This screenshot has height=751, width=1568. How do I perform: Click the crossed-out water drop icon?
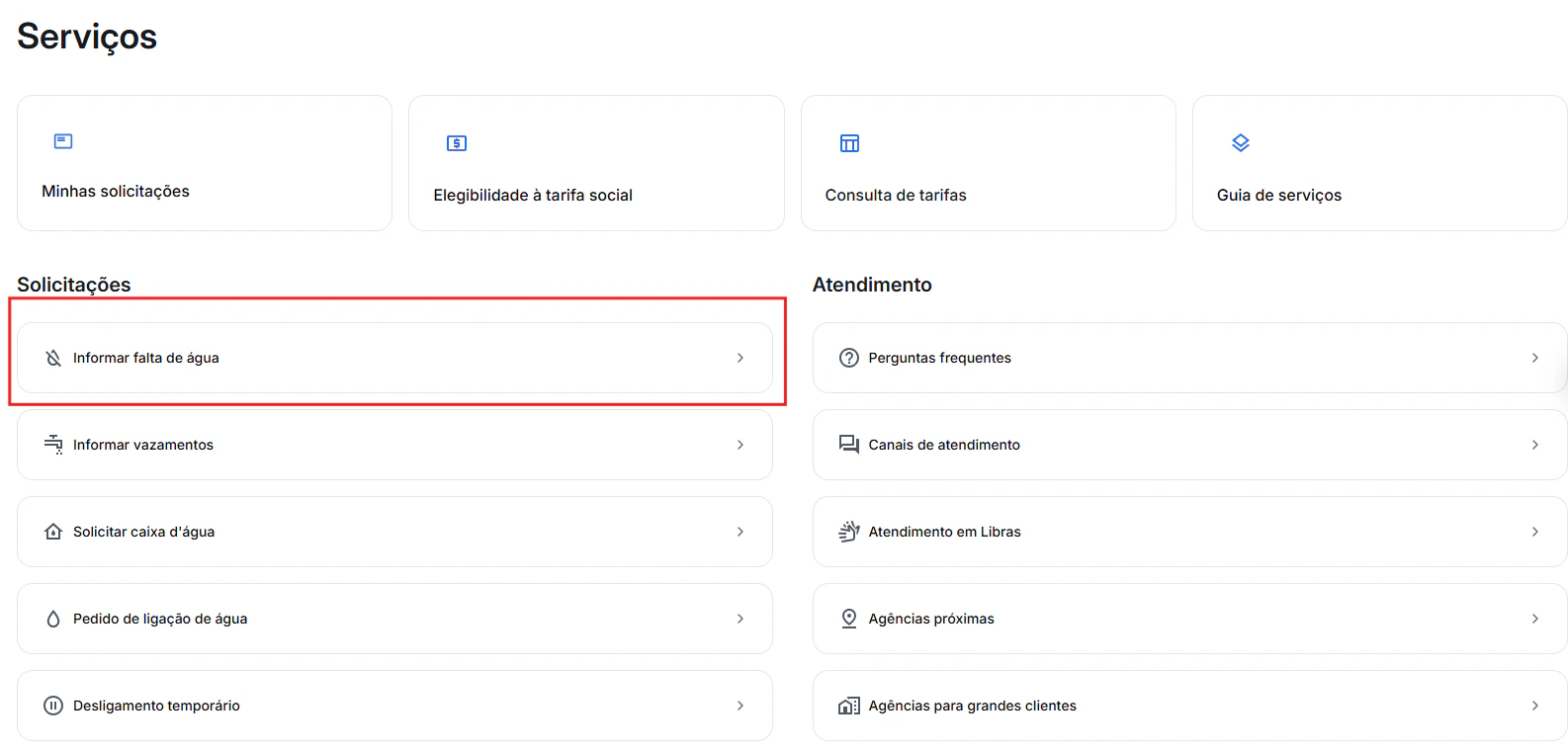[52, 358]
